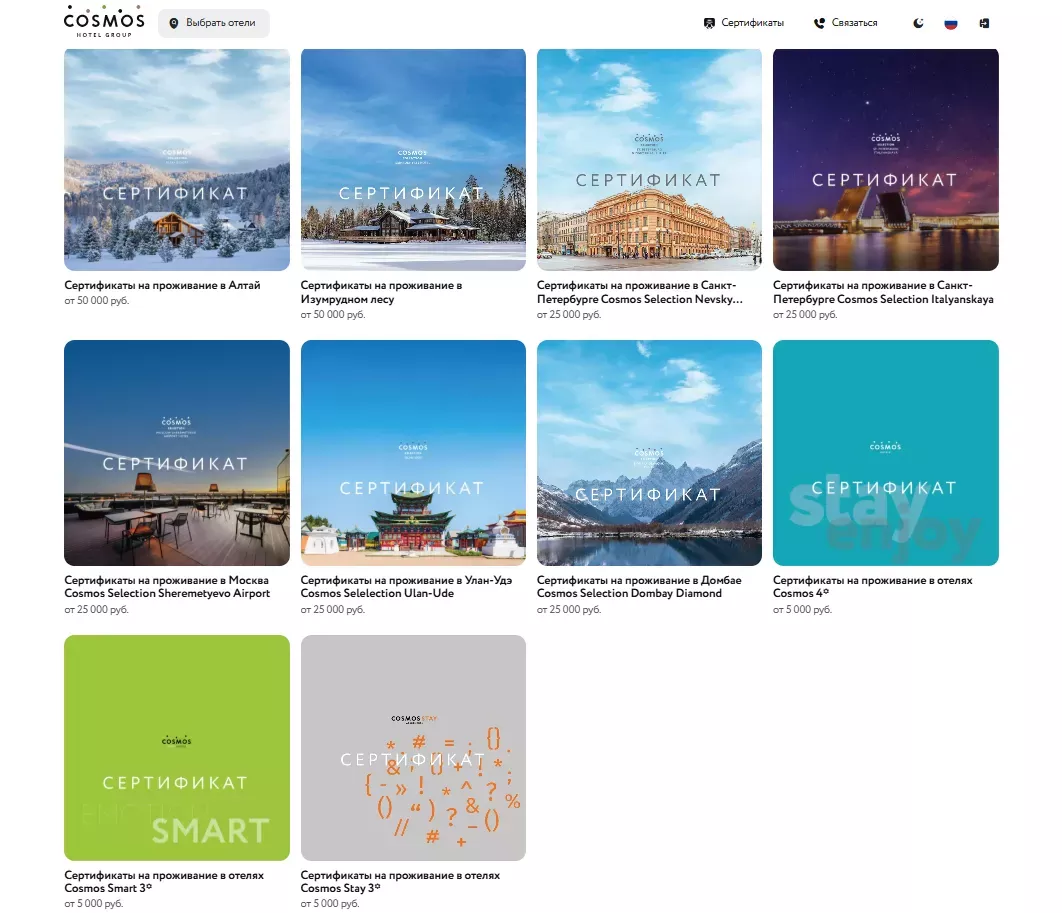Click the phone icon beside 'Связаться'
1062x913 pixels.
[819, 23]
